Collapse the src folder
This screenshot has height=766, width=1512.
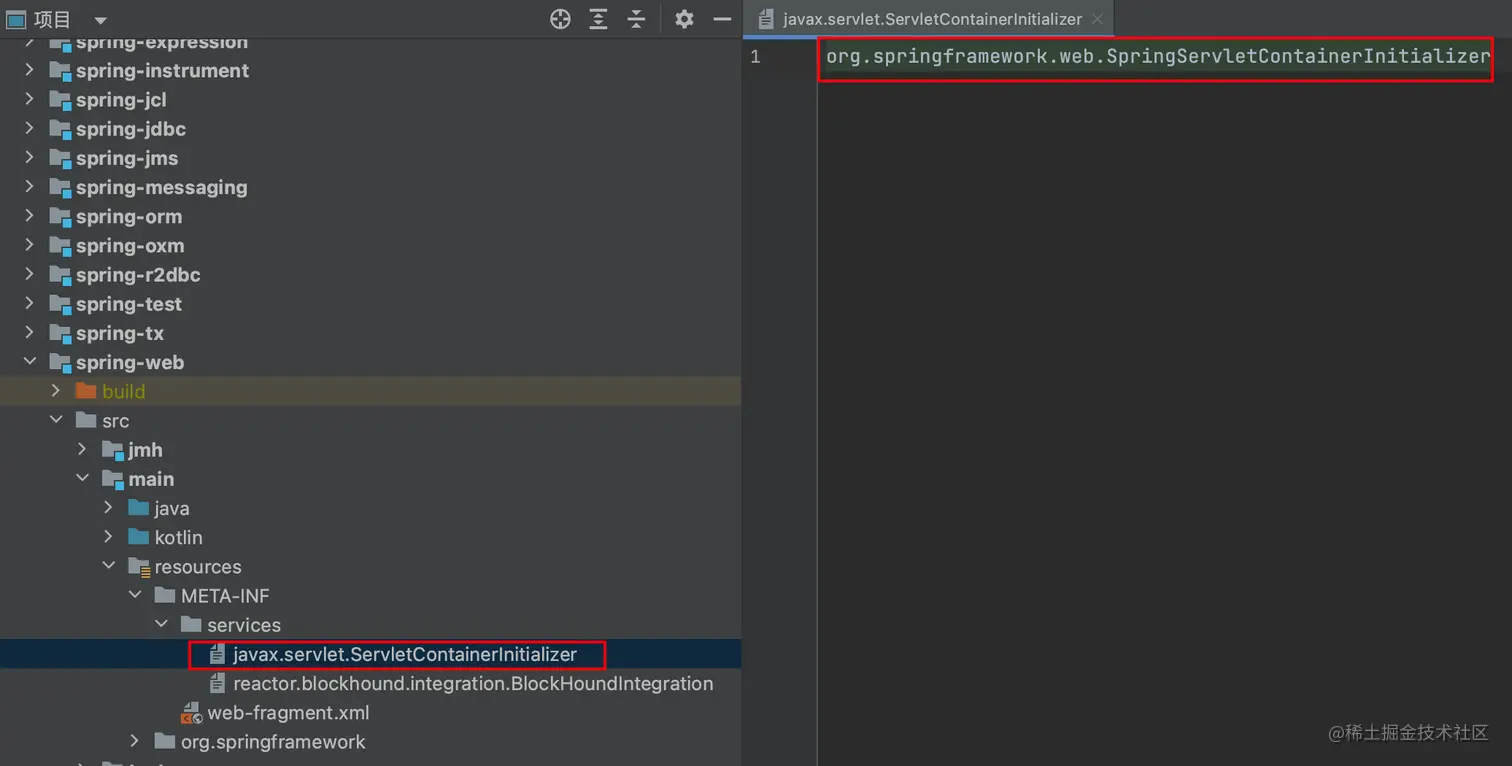point(56,420)
